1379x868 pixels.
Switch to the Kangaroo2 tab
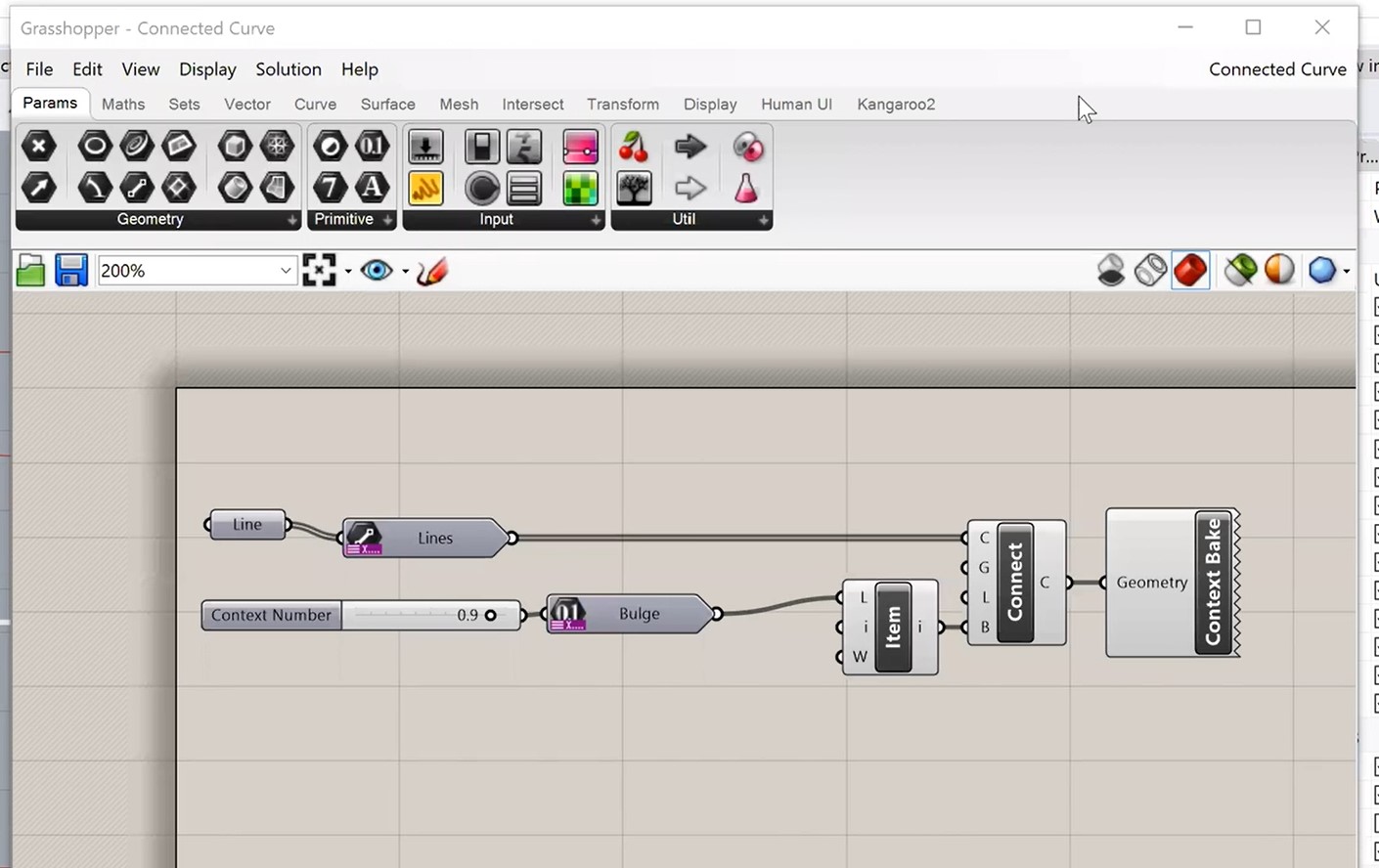click(896, 105)
